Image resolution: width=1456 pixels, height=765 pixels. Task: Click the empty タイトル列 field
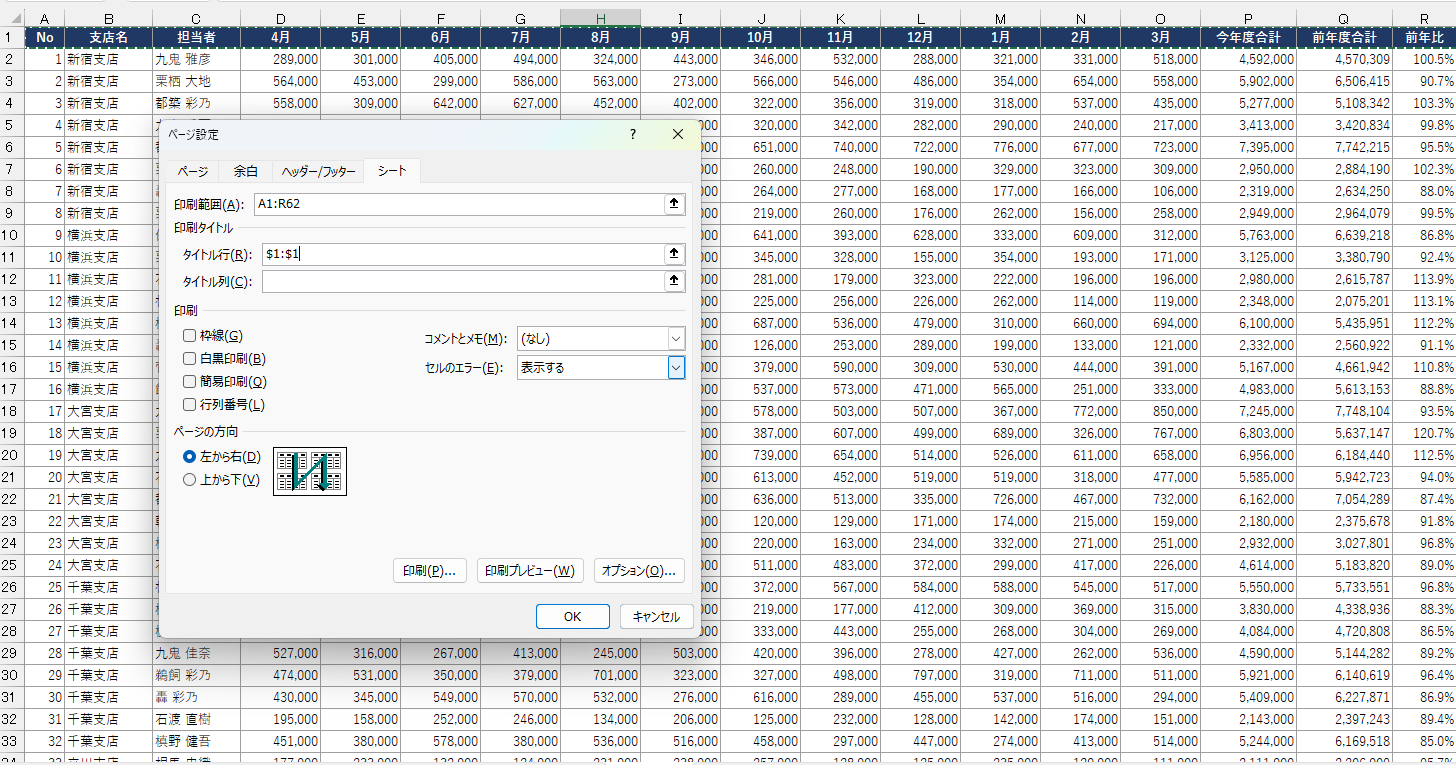[x=463, y=282]
